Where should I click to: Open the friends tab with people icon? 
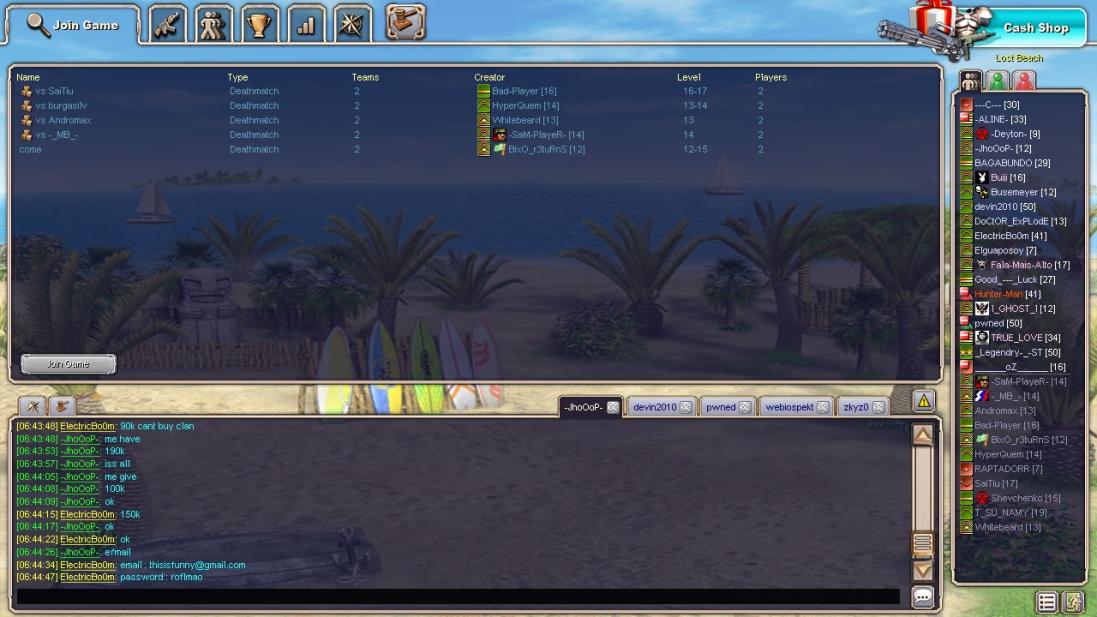coord(214,25)
